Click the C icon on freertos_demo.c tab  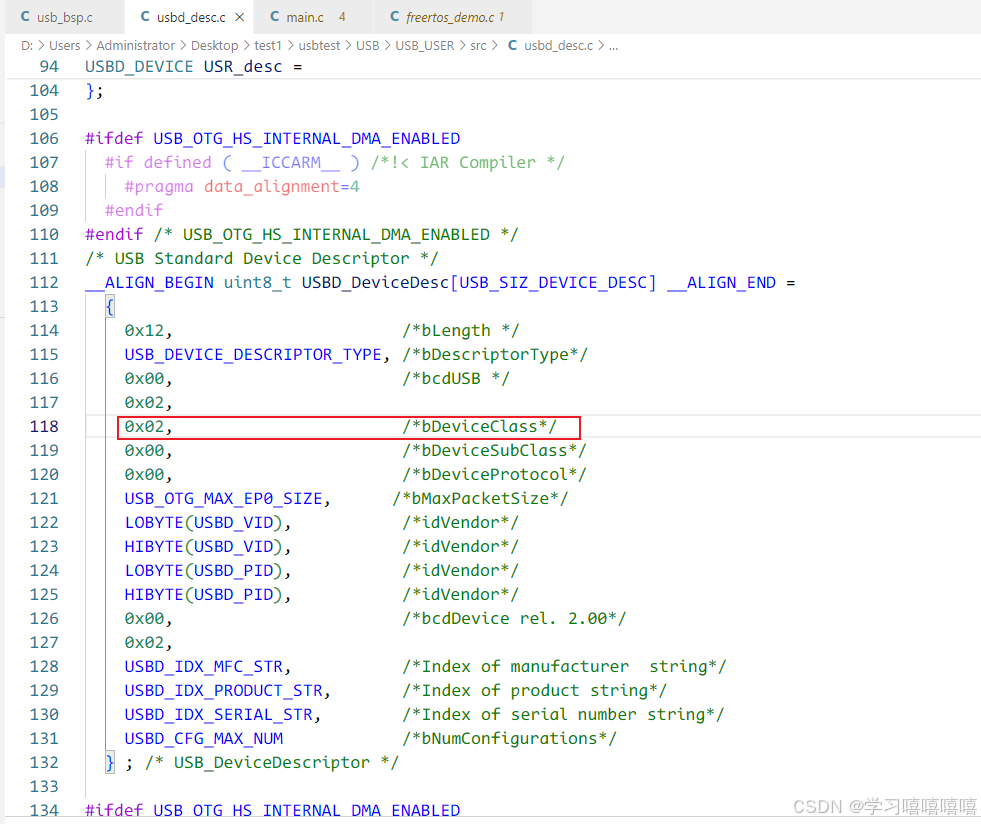[393, 17]
